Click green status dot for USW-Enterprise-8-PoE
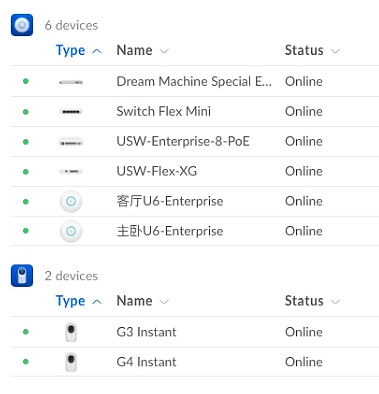 tap(26, 142)
